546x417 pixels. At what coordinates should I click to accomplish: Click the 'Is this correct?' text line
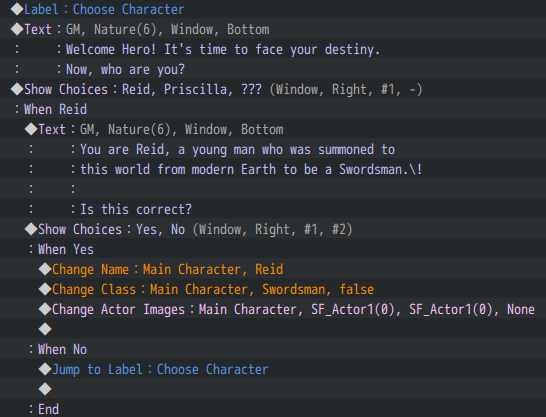click(x=273, y=209)
